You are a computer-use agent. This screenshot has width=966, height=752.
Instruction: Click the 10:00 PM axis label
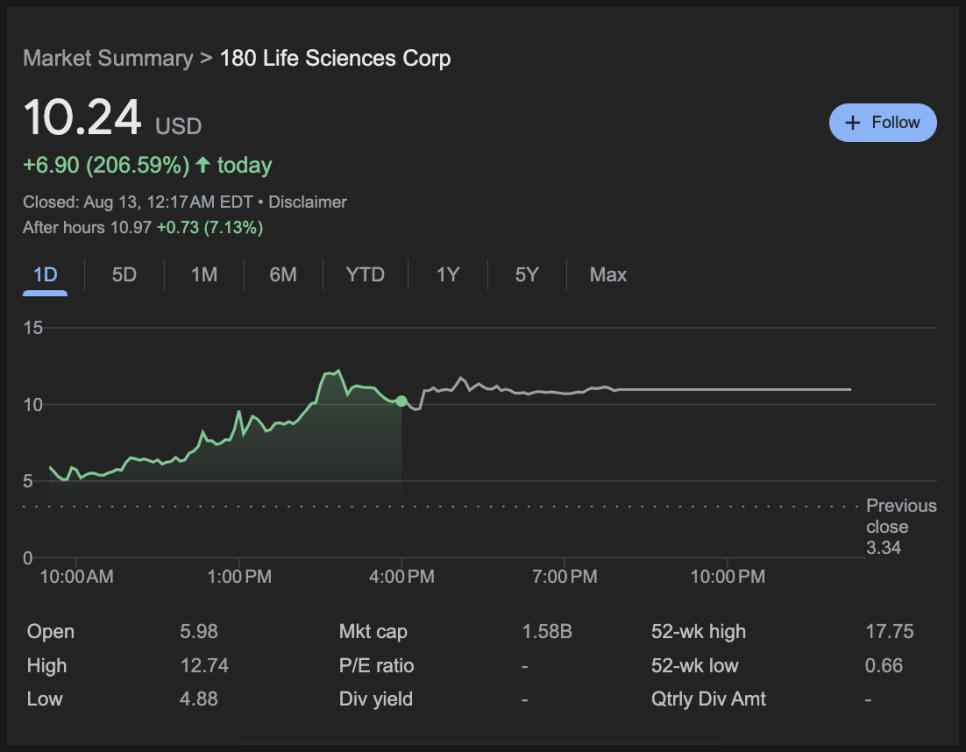(x=728, y=576)
